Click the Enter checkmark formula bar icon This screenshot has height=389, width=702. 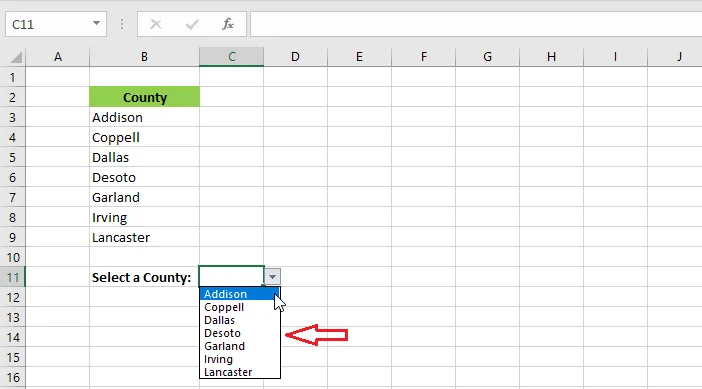(192, 24)
